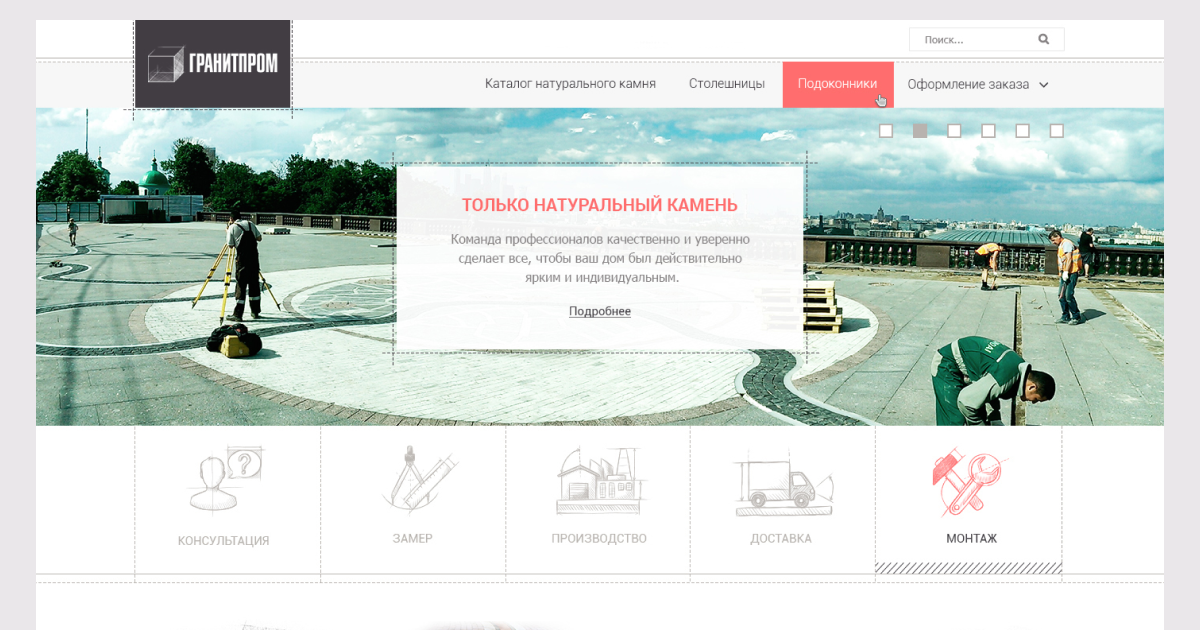Switch to third slider dot
This screenshot has width=1200, height=630.
(x=954, y=131)
